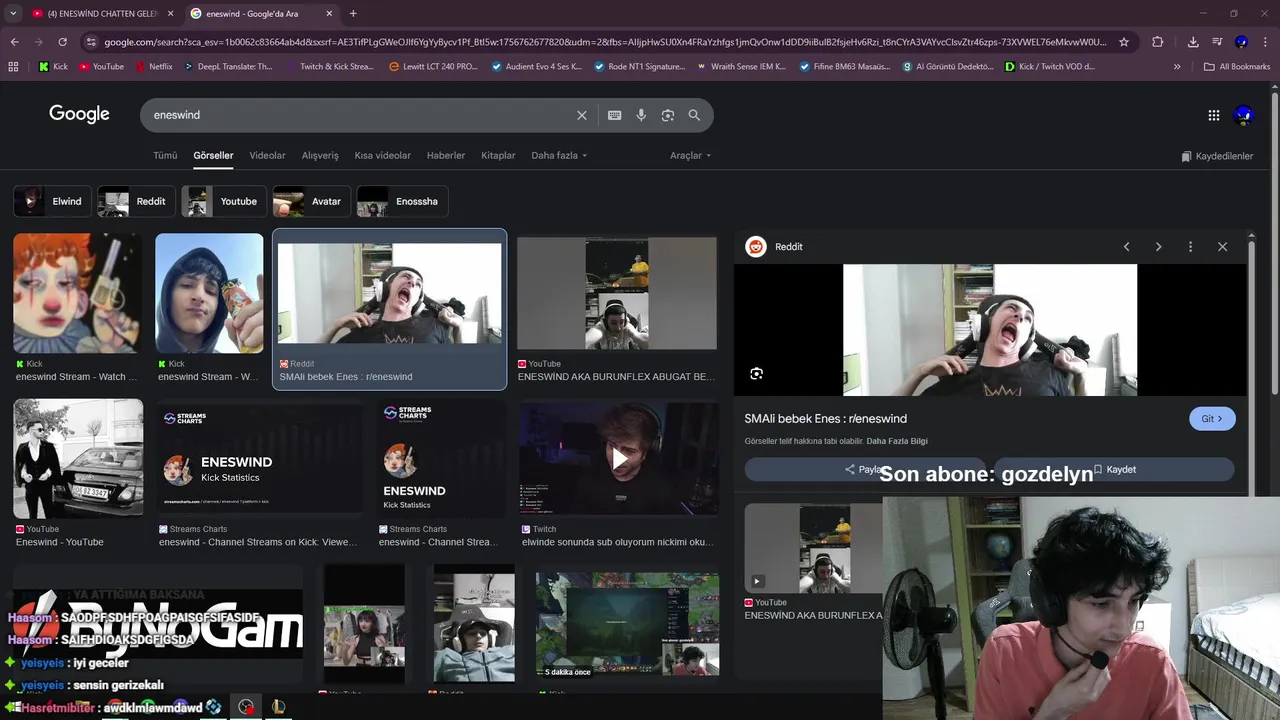
Task: Filter images by the Avatar chip
Action: [310, 201]
